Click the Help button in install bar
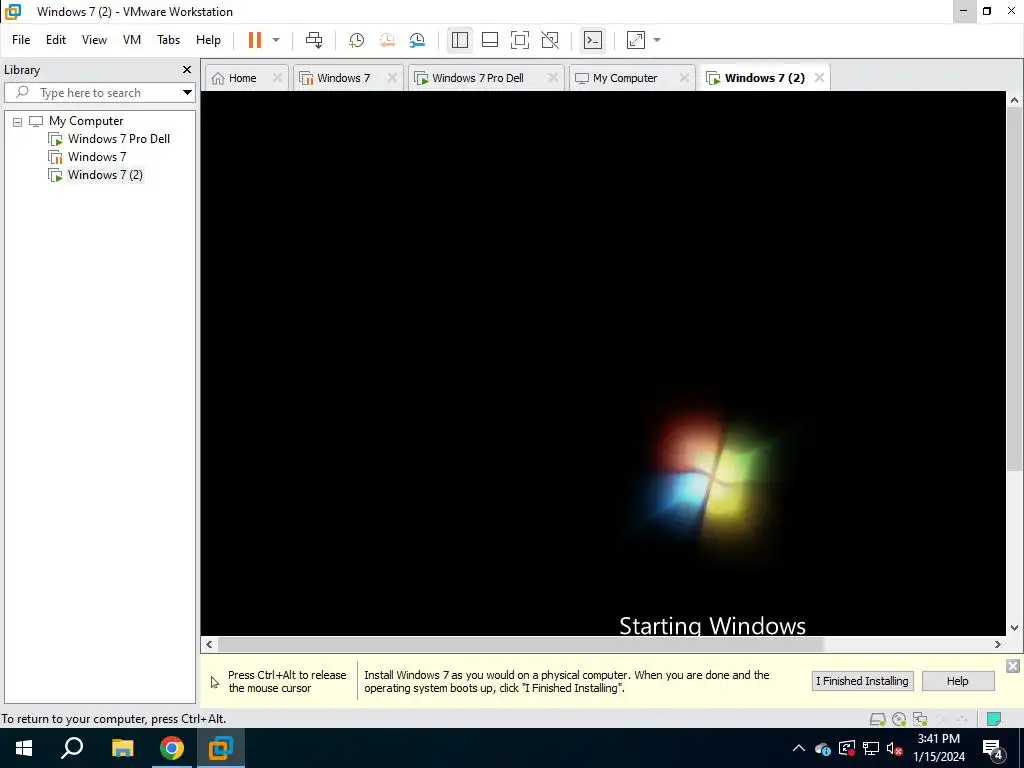 tap(957, 681)
